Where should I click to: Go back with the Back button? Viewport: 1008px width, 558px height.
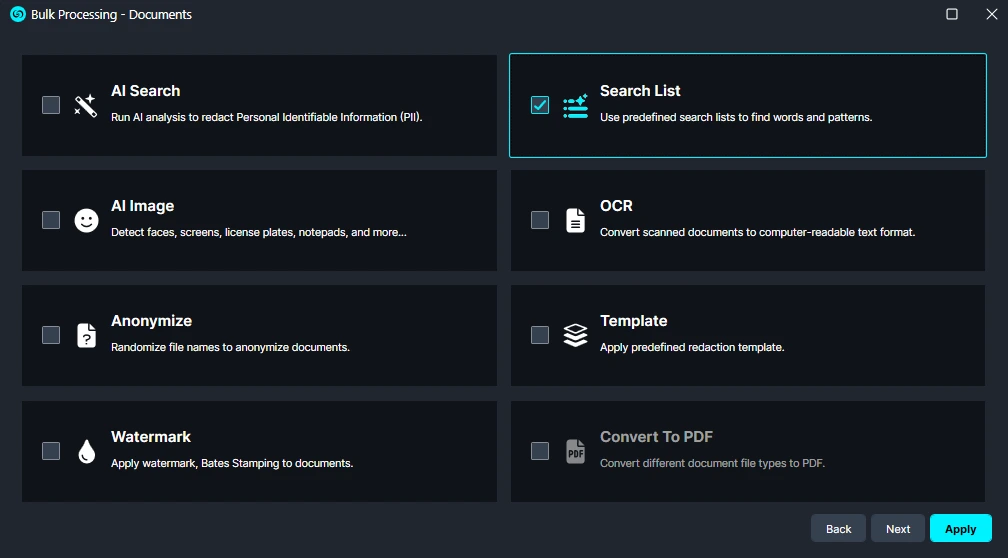coord(838,528)
